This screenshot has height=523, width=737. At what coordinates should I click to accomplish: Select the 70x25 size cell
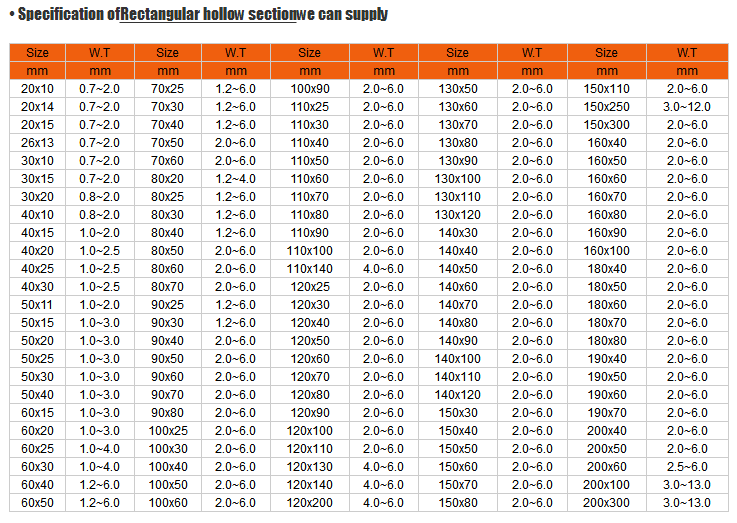coord(167,89)
